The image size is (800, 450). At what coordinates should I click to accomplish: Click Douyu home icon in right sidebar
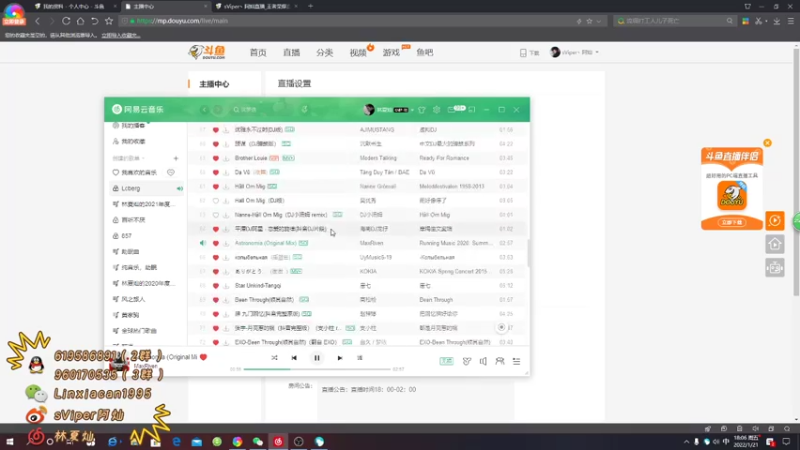point(775,244)
